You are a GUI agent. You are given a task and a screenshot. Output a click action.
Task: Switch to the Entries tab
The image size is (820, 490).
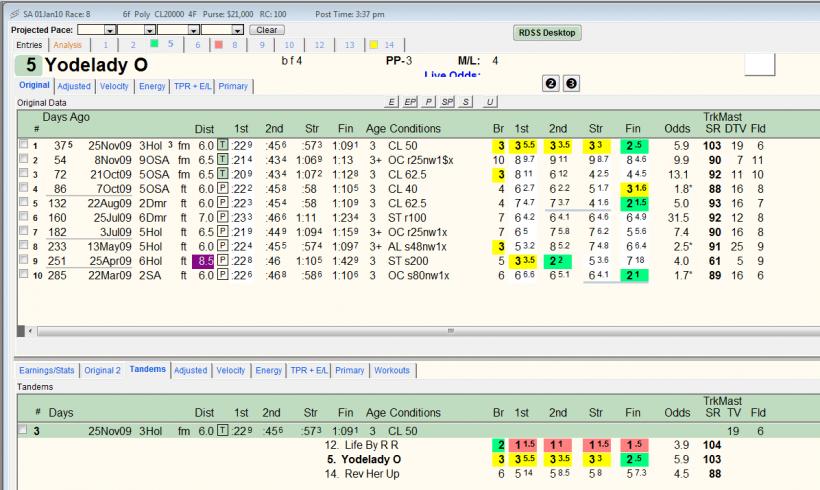click(29, 45)
